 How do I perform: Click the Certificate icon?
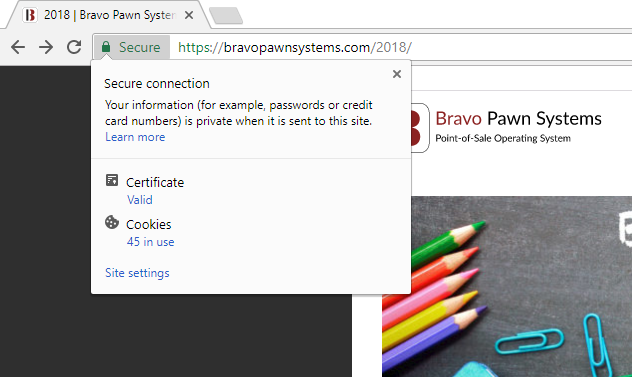tap(112, 180)
